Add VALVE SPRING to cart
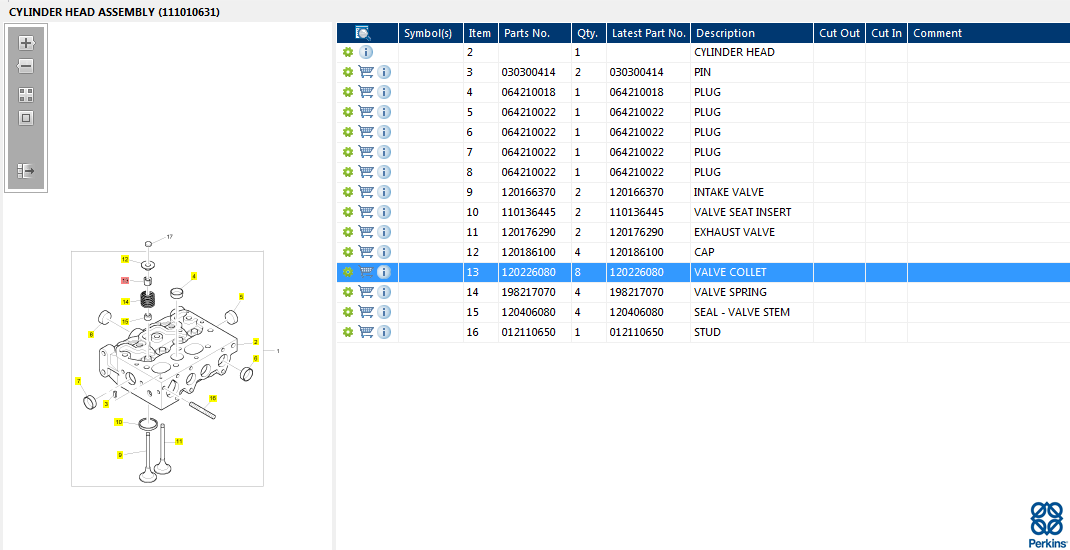The image size is (1070, 550). coord(366,292)
